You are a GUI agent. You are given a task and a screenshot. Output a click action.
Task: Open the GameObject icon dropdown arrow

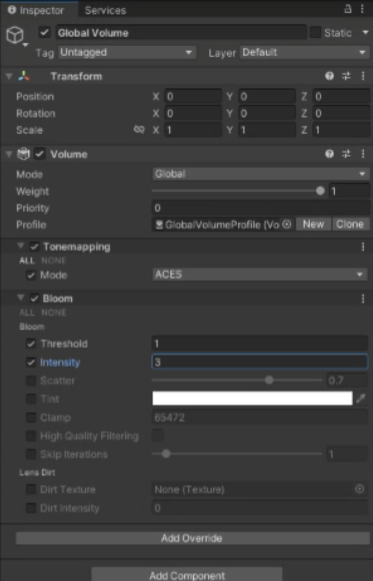point(26,45)
